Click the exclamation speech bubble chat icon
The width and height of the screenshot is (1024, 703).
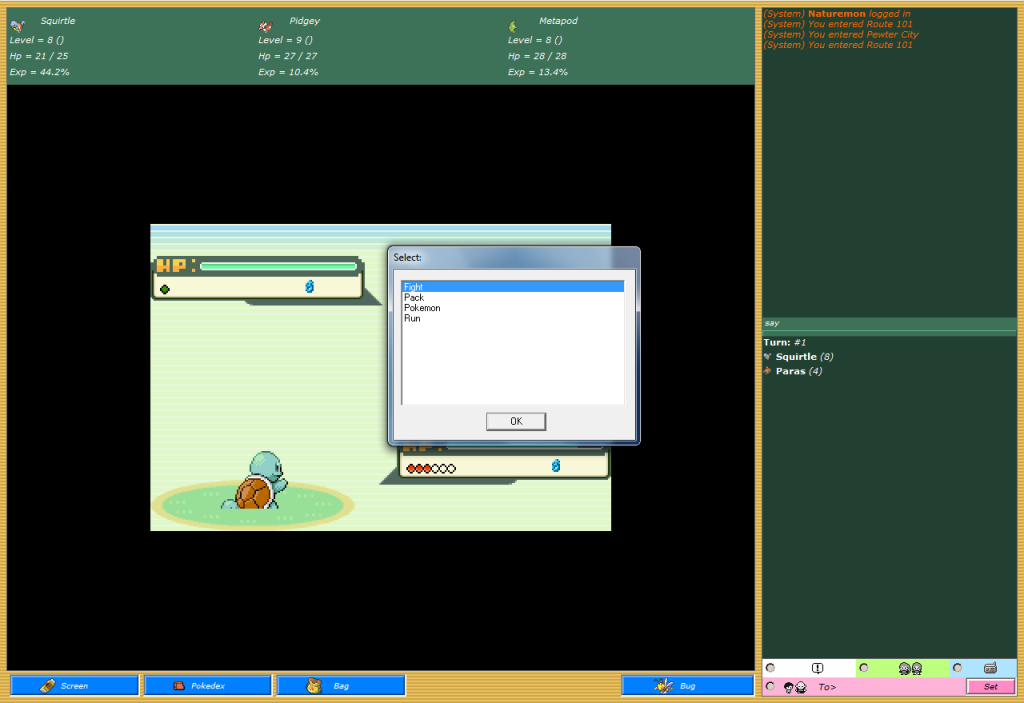[817, 668]
